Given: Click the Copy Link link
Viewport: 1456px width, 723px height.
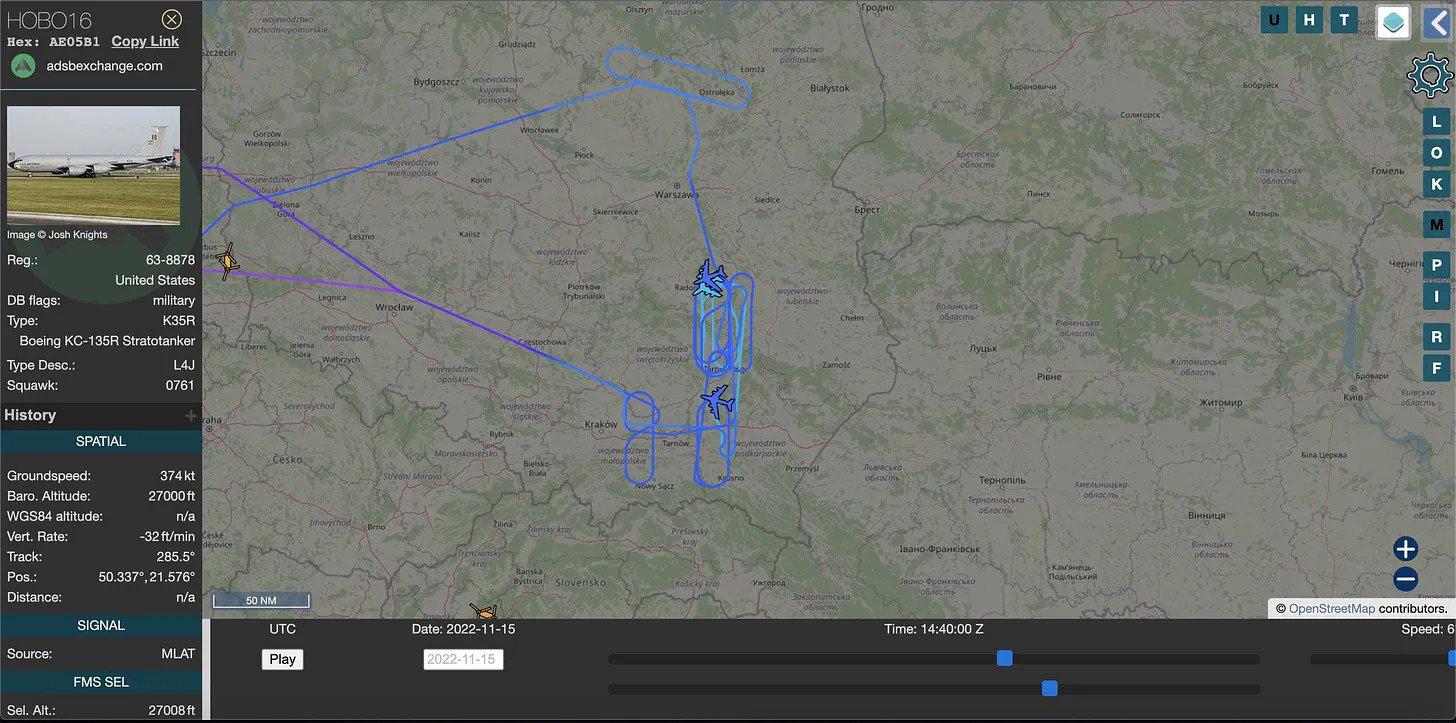Looking at the screenshot, I should tap(145, 41).
